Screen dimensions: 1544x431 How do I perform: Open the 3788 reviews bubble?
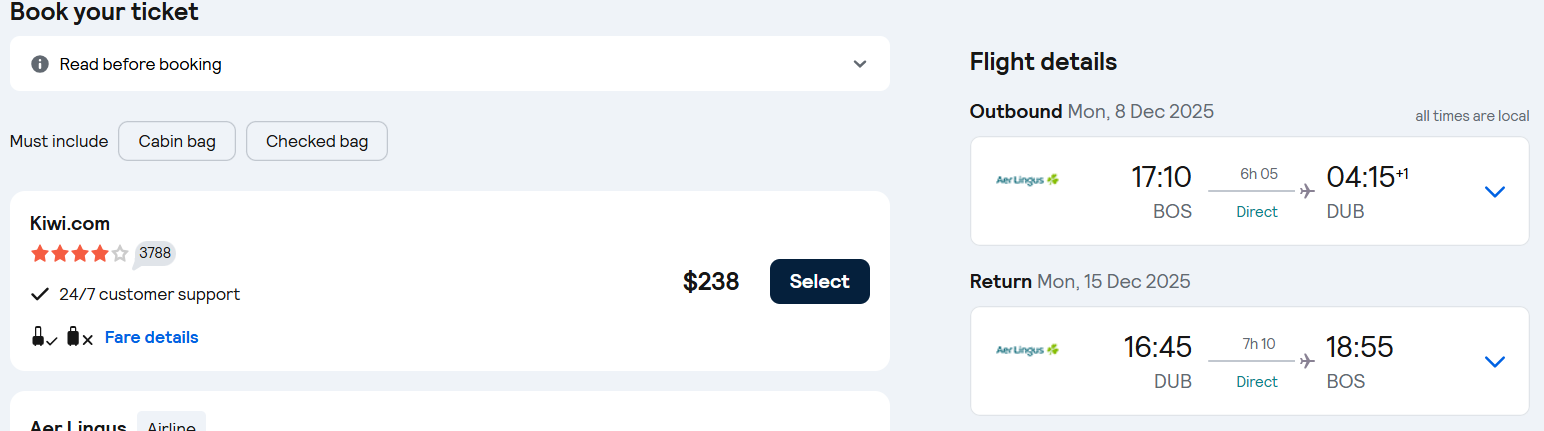(x=155, y=253)
